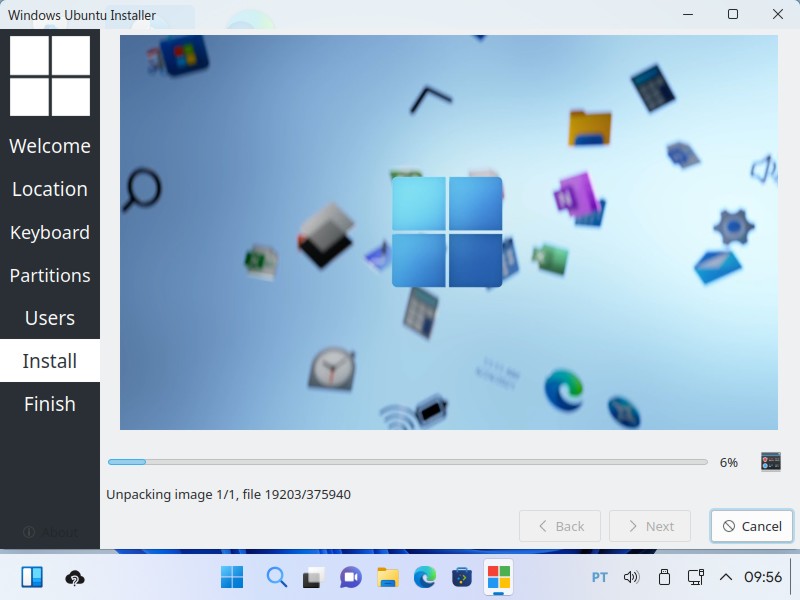Viewport: 800px width, 600px height.
Task: Click the removable device tray icon
Action: tap(664, 577)
